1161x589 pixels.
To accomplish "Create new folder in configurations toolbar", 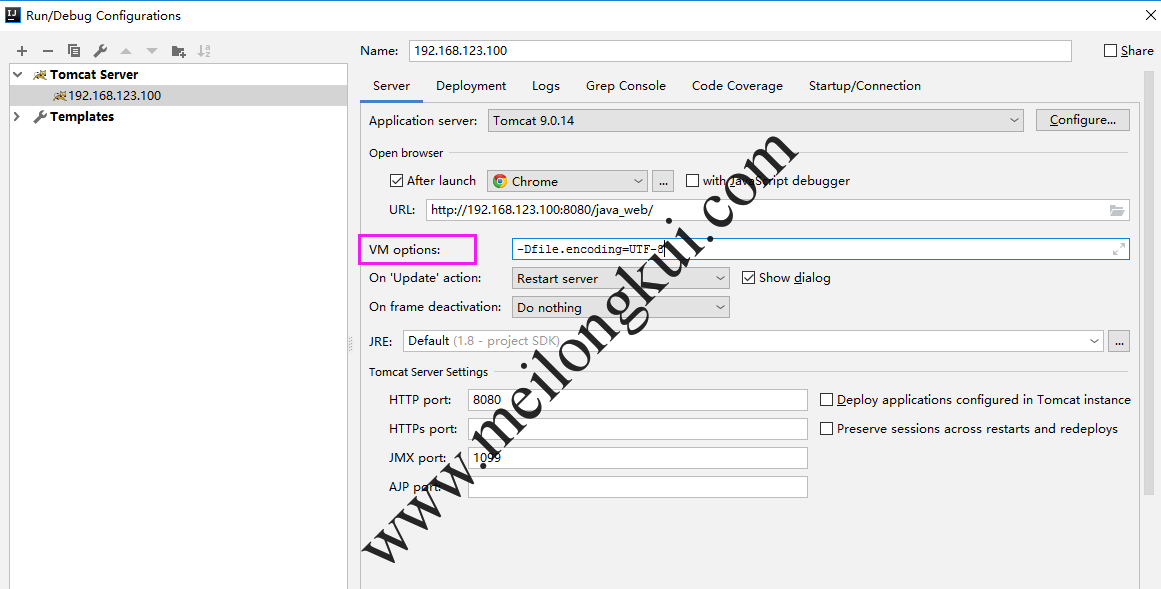I will (178, 51).
